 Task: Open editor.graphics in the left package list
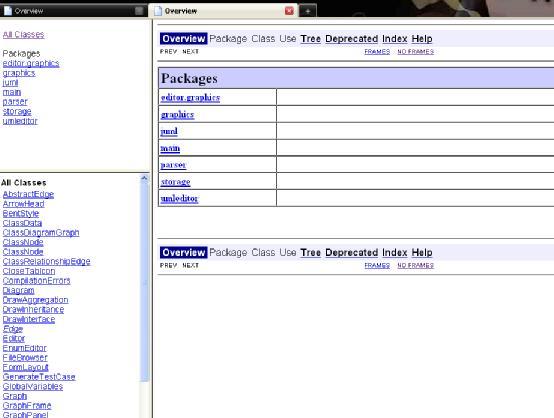31,63
